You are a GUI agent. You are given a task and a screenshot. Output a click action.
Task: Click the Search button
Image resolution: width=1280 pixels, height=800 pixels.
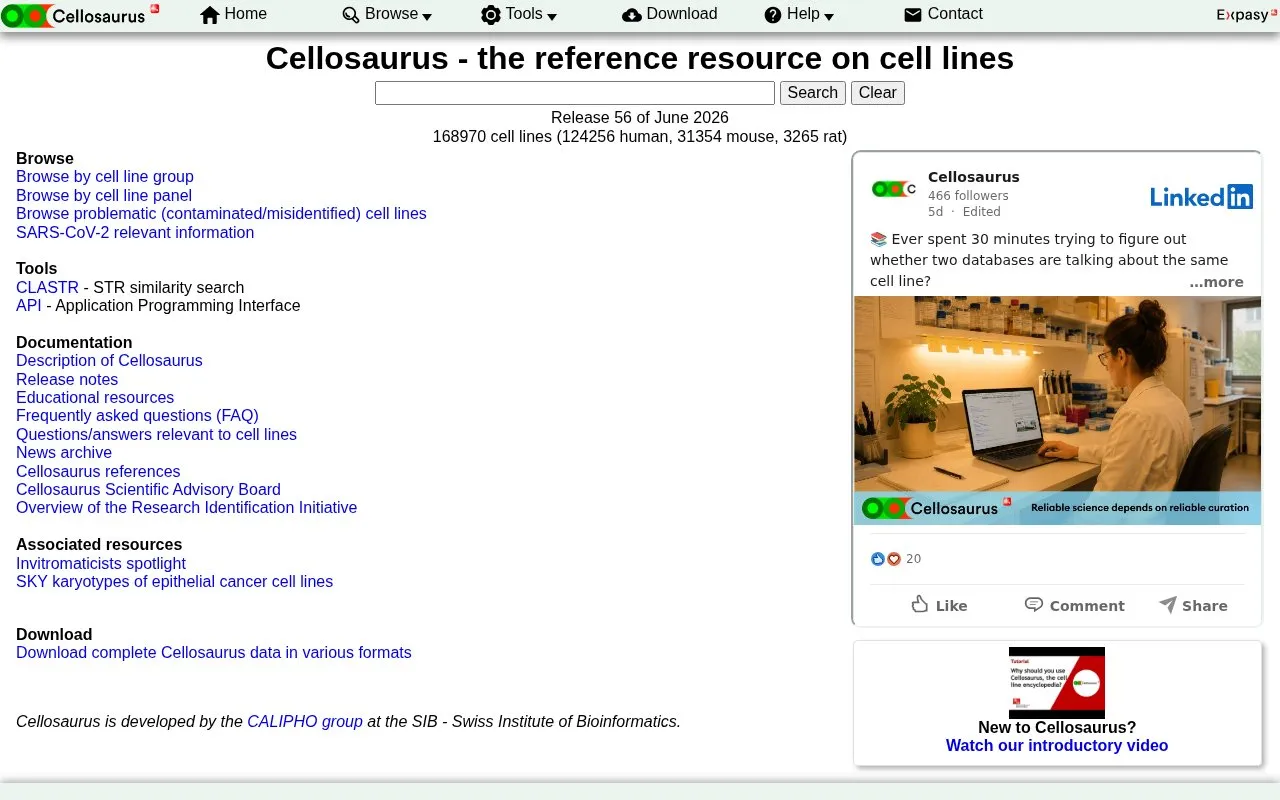click(x=813, y=93)
